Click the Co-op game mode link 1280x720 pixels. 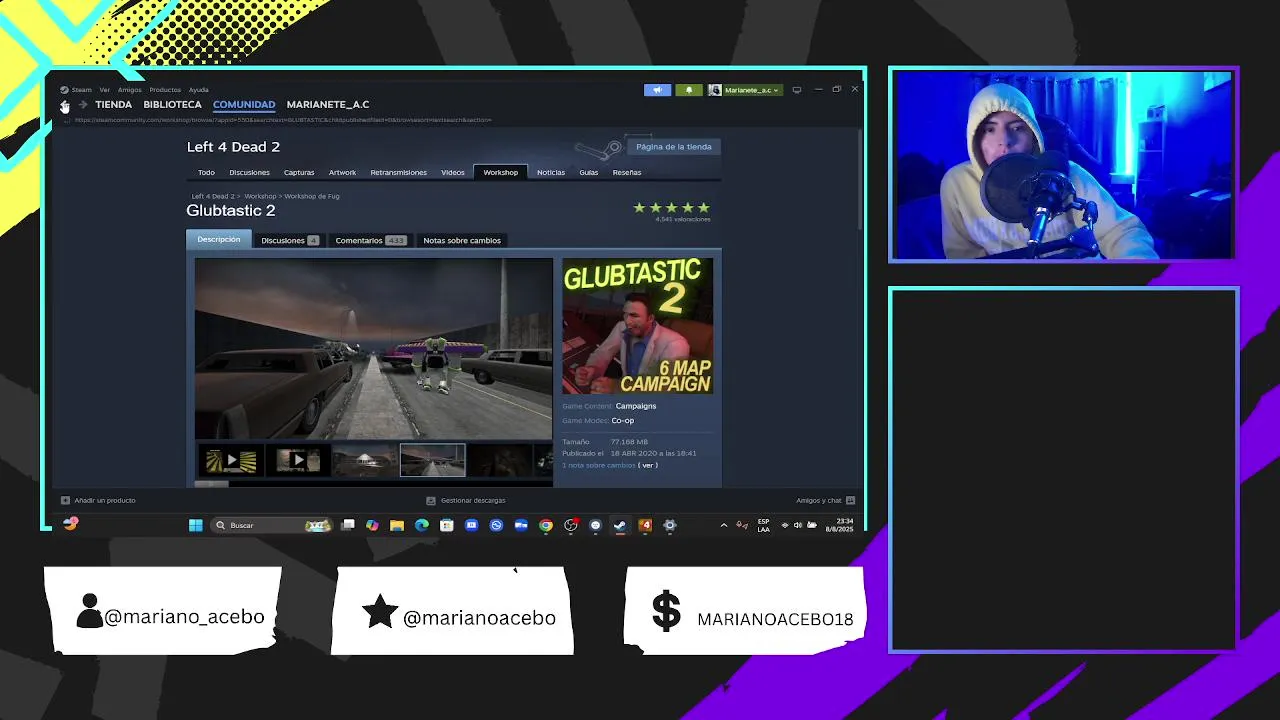pos(623,420)
